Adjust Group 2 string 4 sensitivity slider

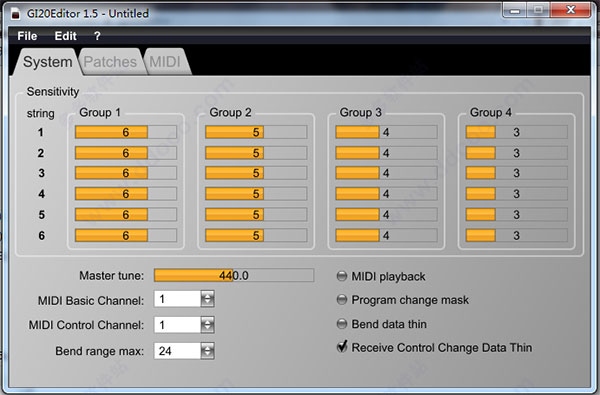pos(256,194)
